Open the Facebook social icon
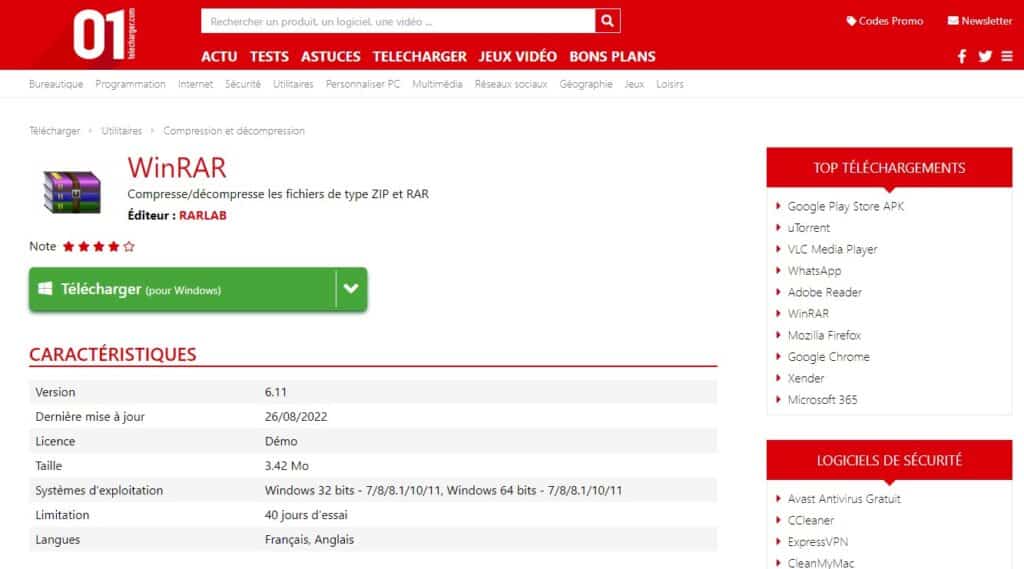 [x=962, y=56]
